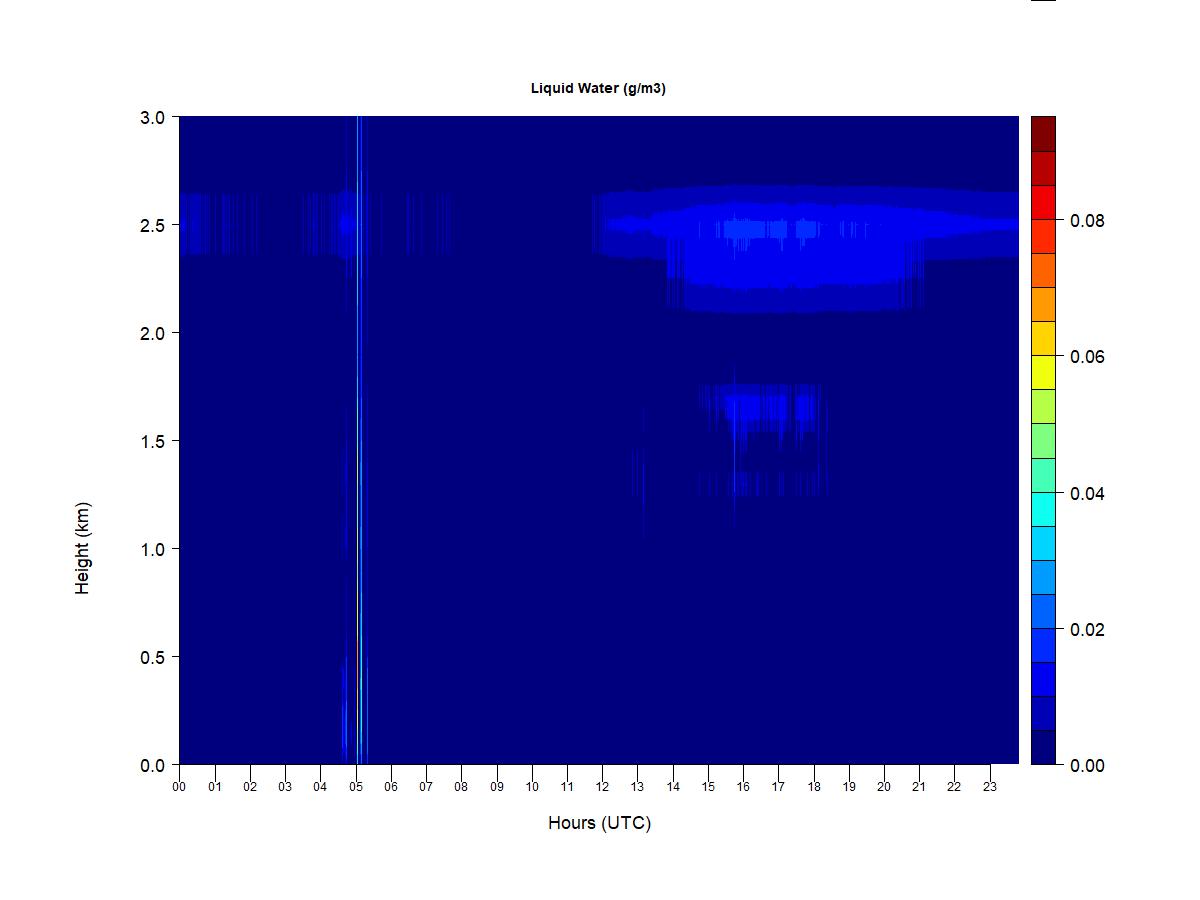Click the 2.5 height axis value
This screenshot has width=1200, height=900.
(153, 225)
